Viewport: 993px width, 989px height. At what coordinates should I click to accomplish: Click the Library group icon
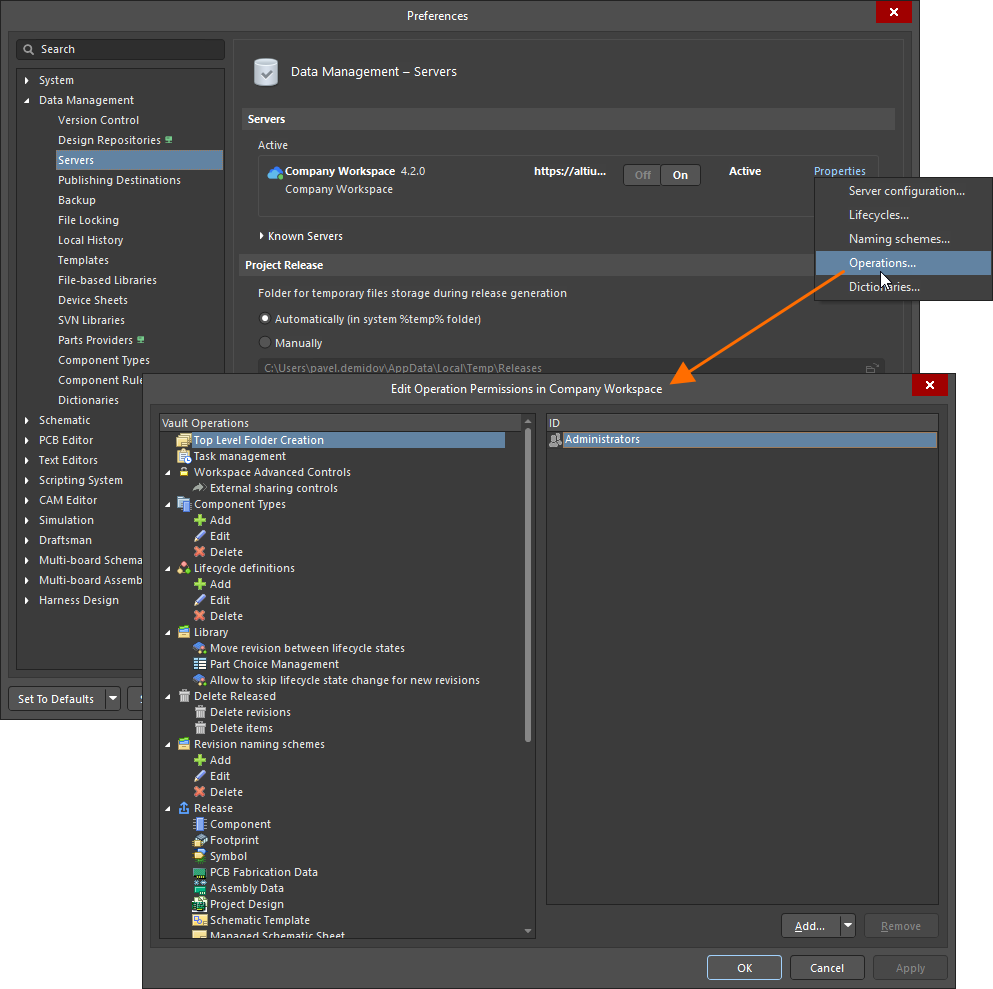click(x=184, y=632)
